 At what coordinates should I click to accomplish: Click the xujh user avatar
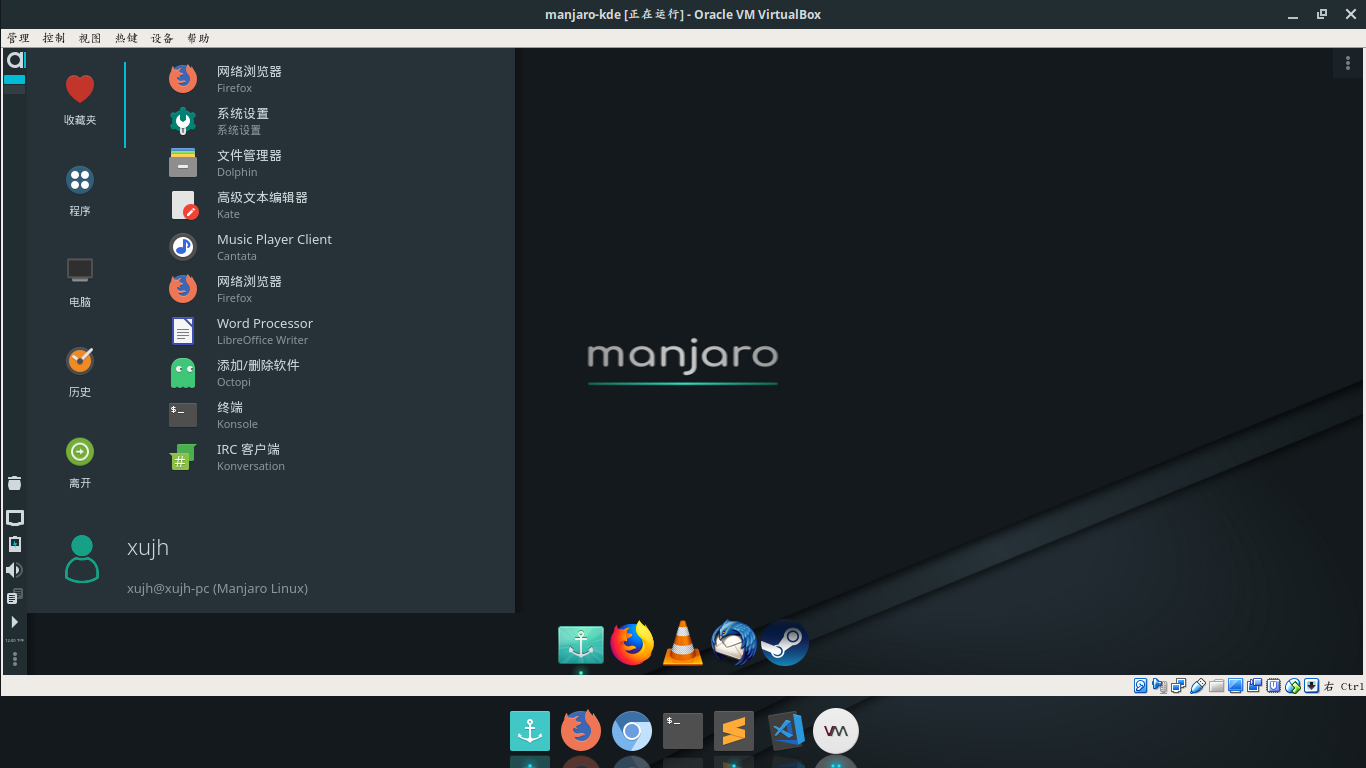(82, 559)
